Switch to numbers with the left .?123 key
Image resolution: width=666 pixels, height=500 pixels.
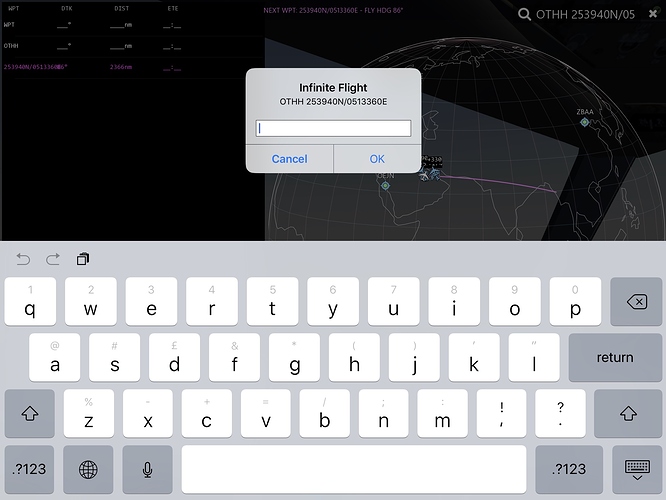pyautogui.click(x=29, y=469)
